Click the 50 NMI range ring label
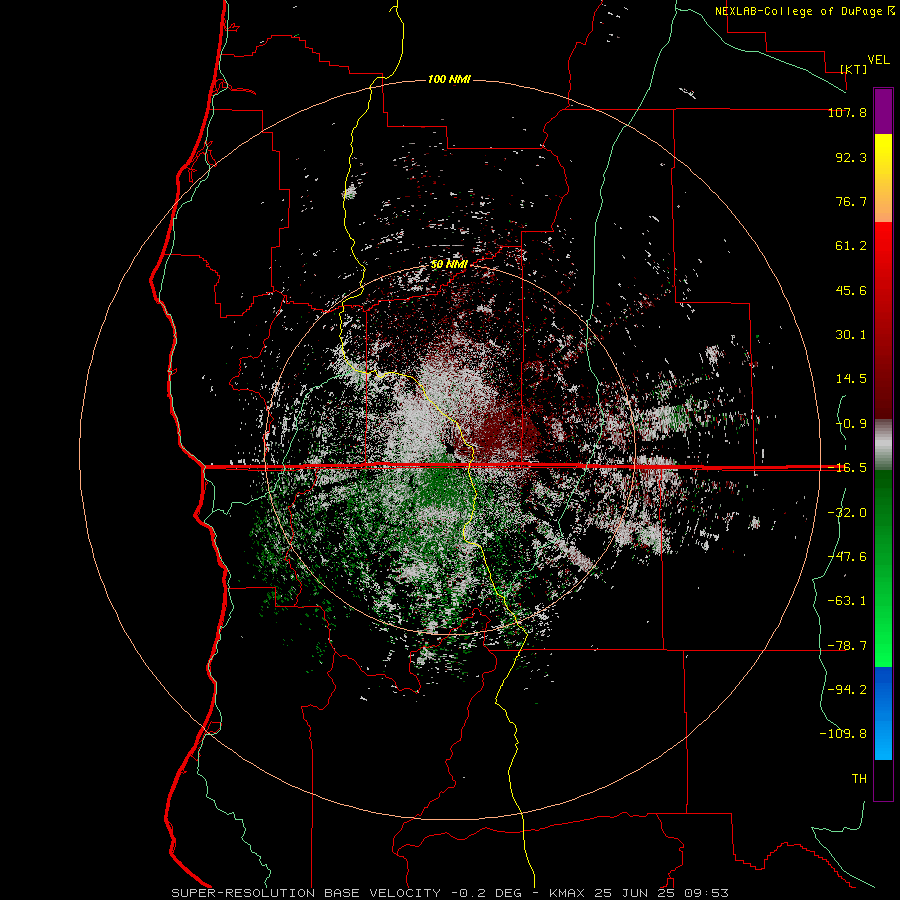This screenshot has width=900, height=900. [x=449, y=264]
